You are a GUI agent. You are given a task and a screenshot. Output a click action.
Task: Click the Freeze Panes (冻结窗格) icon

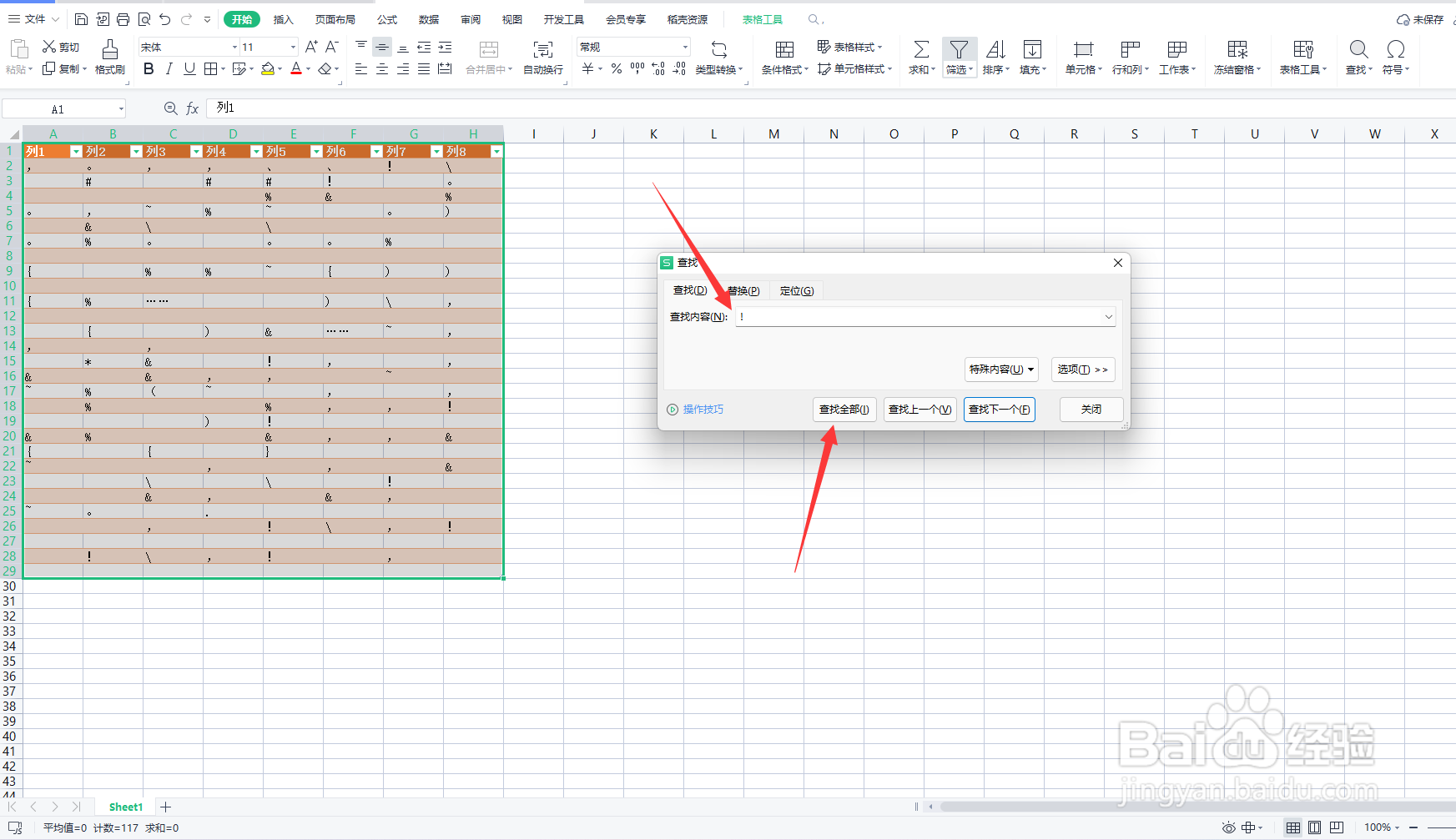[1237, 49]
